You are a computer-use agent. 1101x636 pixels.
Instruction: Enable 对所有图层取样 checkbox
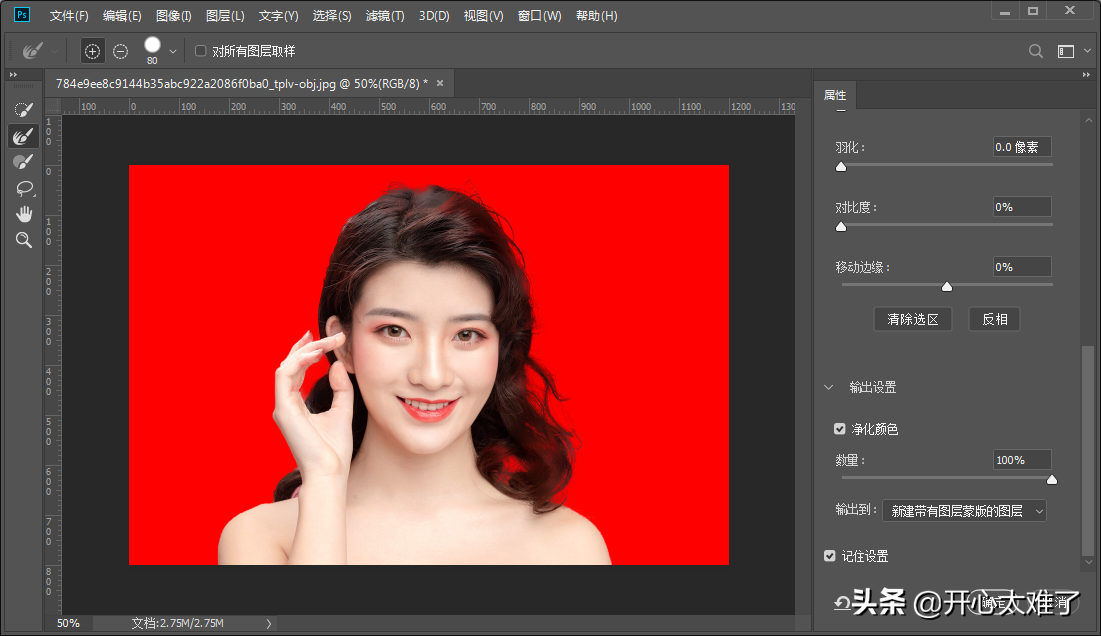(201, 51)
